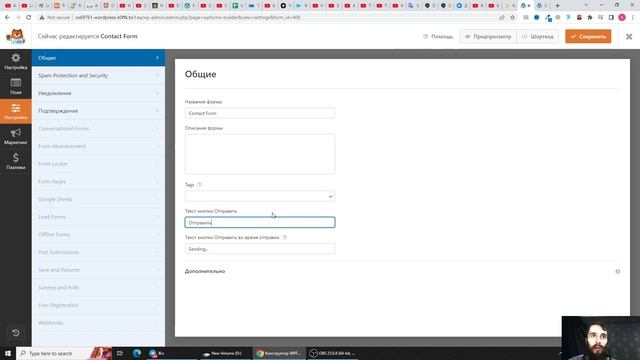Open the Помощь help link
This screenshot has height=360, width=640.
click(438, 36)
